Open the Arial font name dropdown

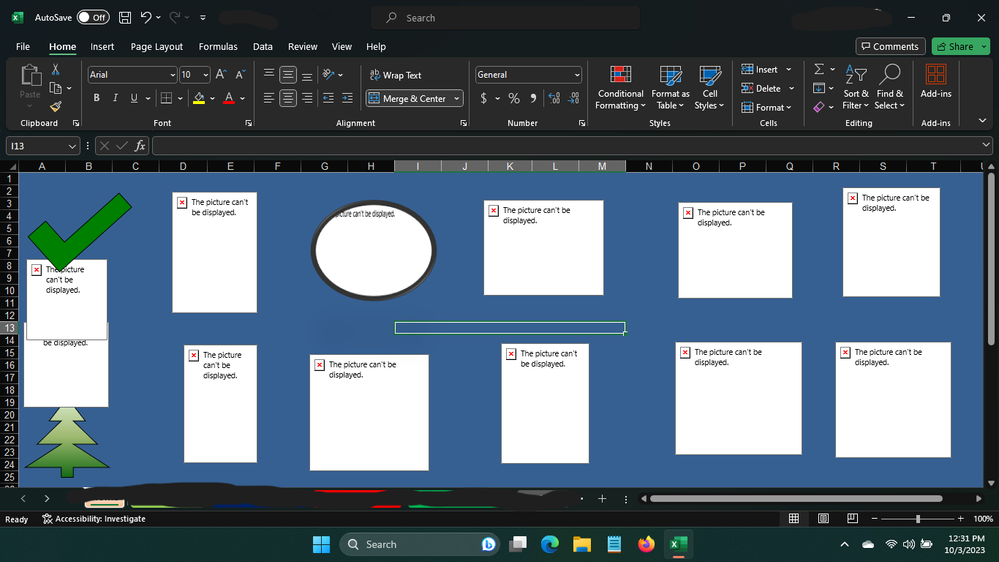point(172,75)
